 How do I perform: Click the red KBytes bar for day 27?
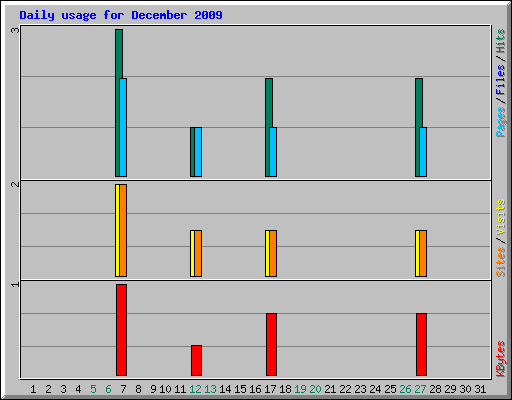pyautogui.click(x=421, y=344)
